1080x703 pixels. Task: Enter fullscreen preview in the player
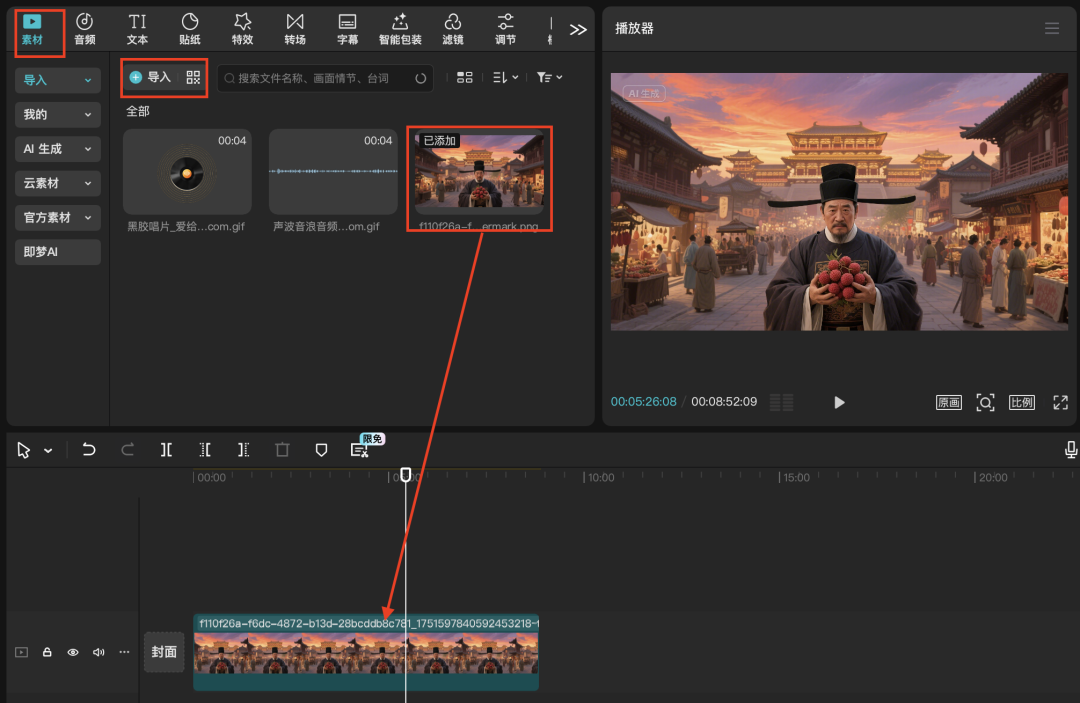1060,402
